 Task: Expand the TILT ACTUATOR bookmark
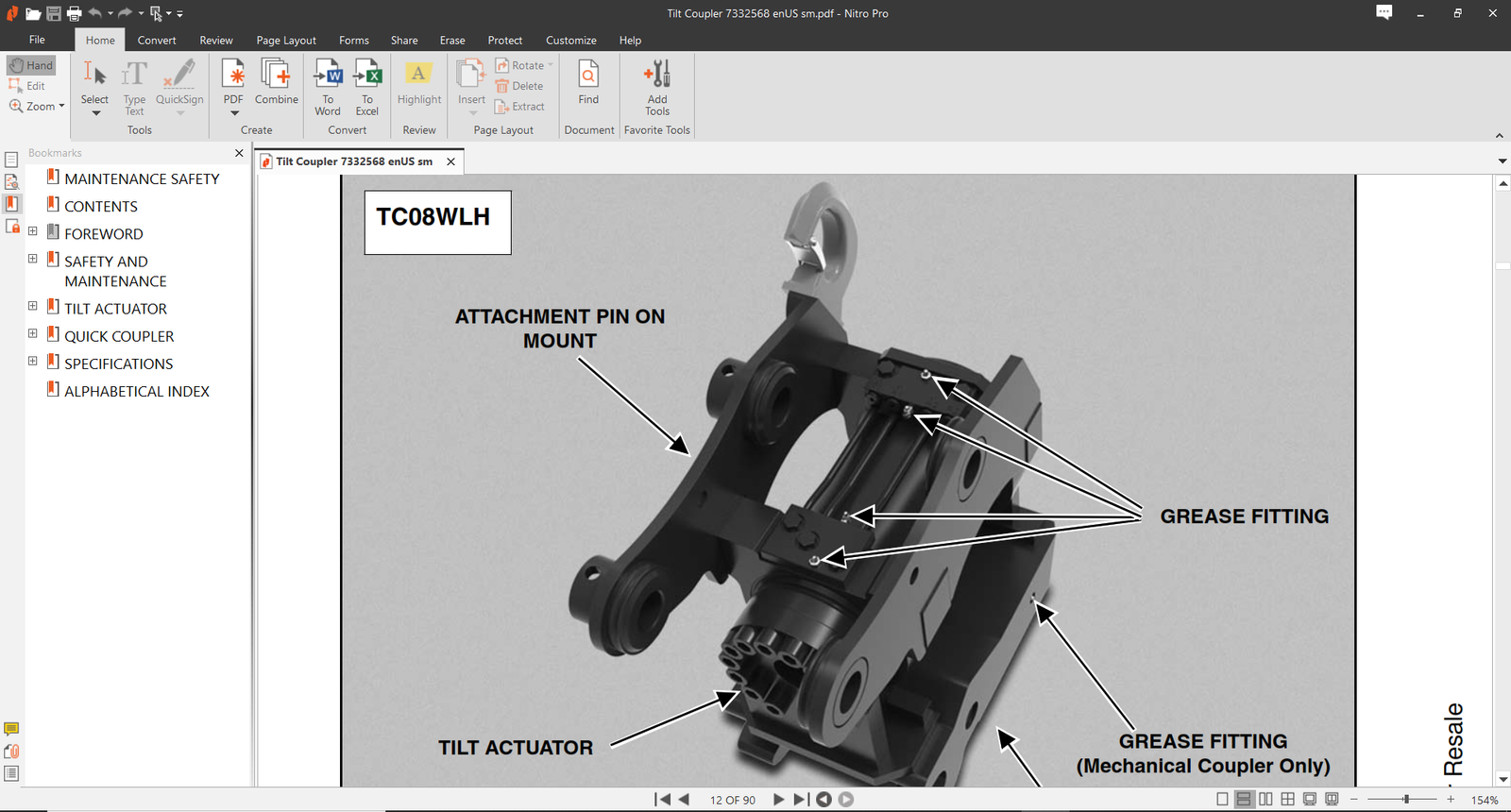(32, 306)
